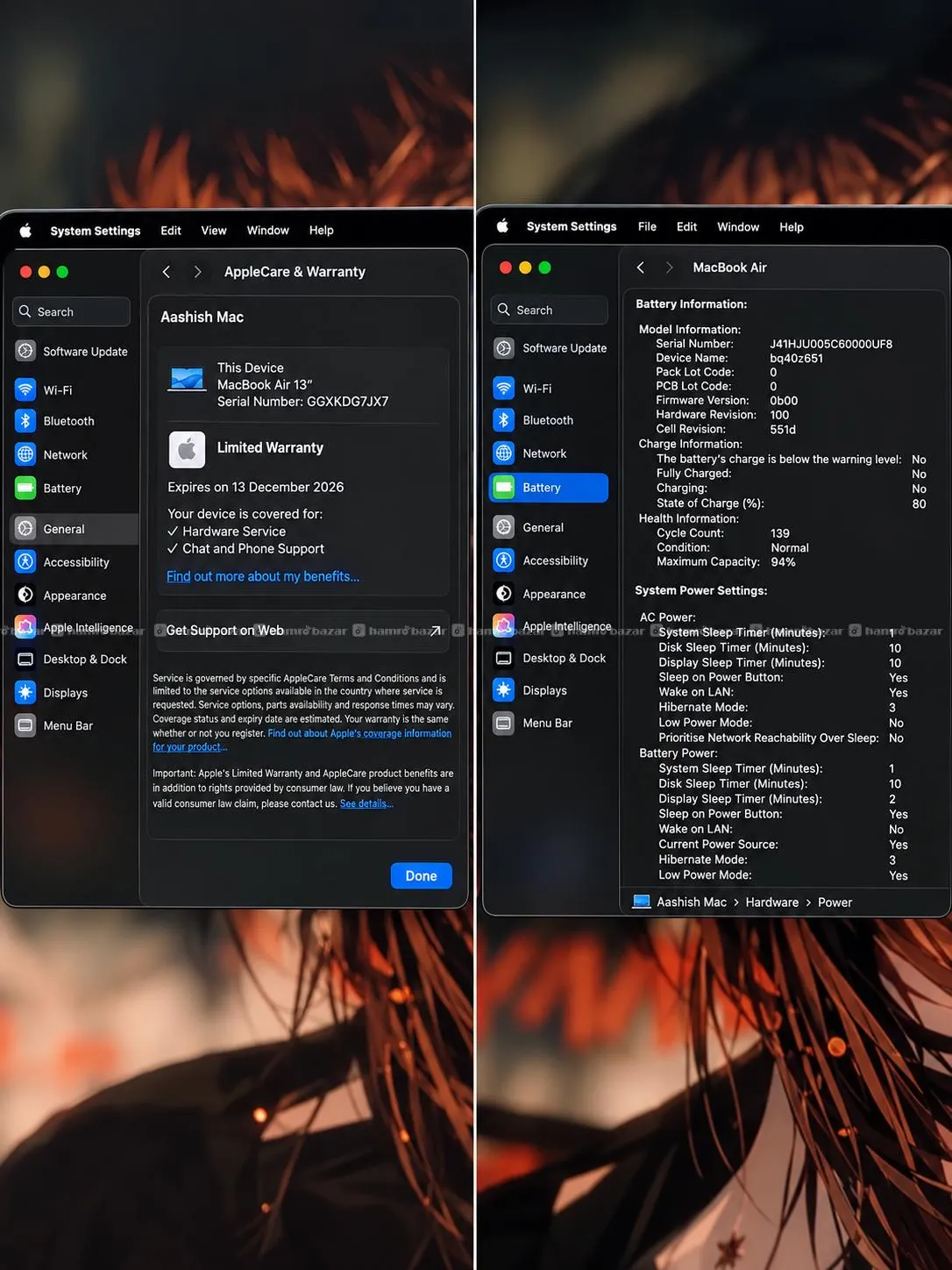Open Menu Bar icon in left window
The image size is (952, 1270).
[25, 725]
